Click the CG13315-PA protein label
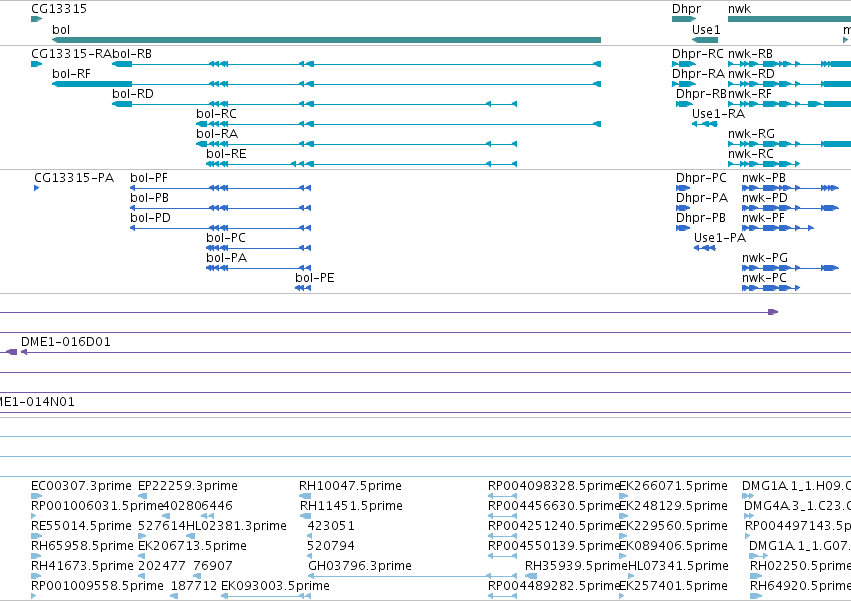 (x=74, y=178)
